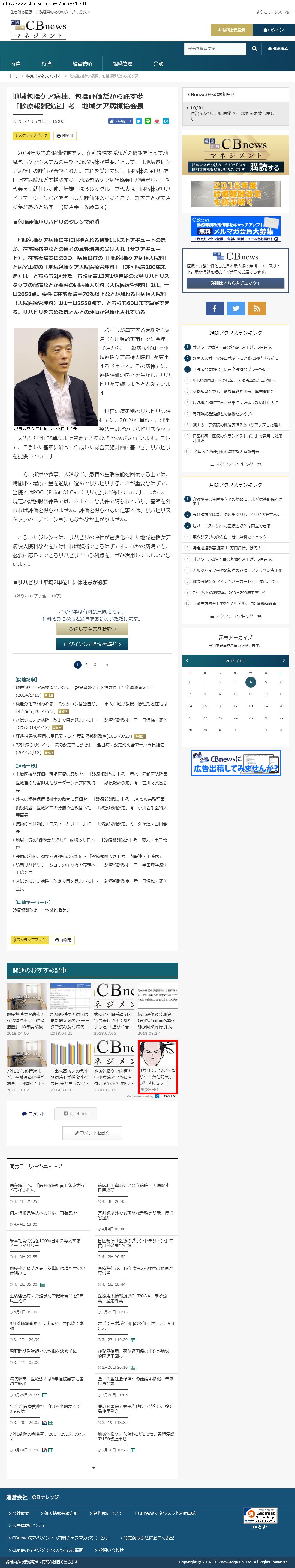Open the 組織管理 navigation menu
Viewport: 295px width, 1568px height.
click(x=123, y=63)
